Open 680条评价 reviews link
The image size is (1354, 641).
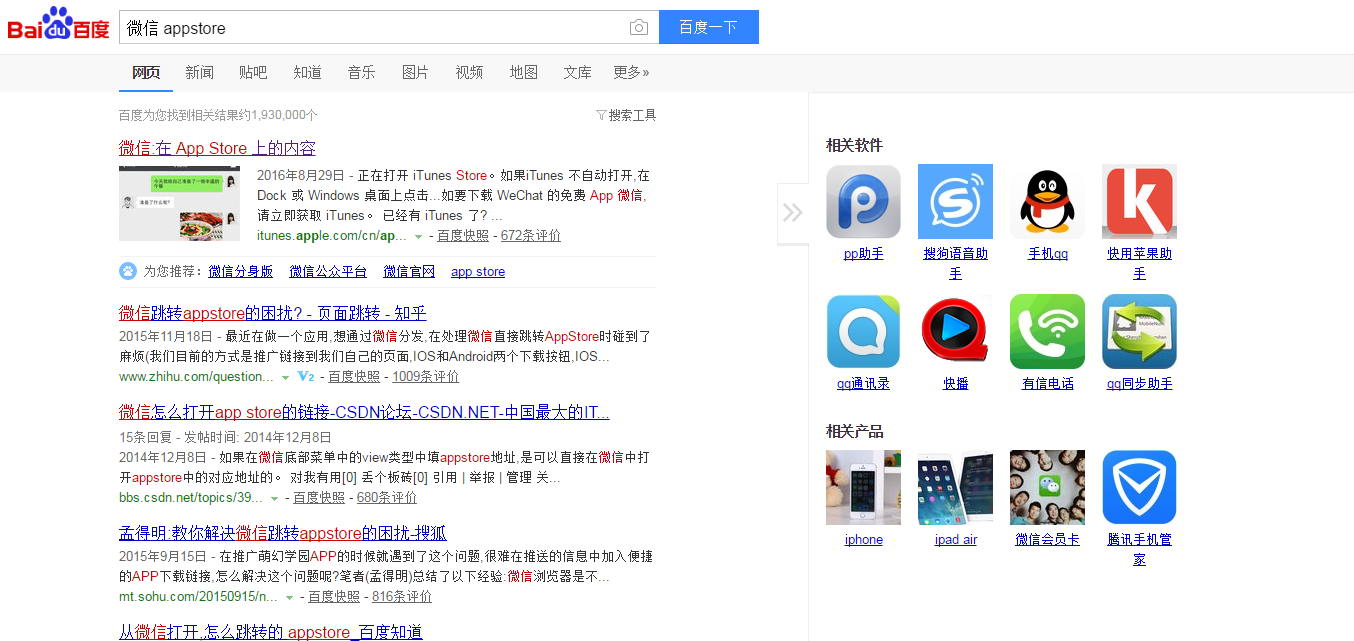point(387,497)
